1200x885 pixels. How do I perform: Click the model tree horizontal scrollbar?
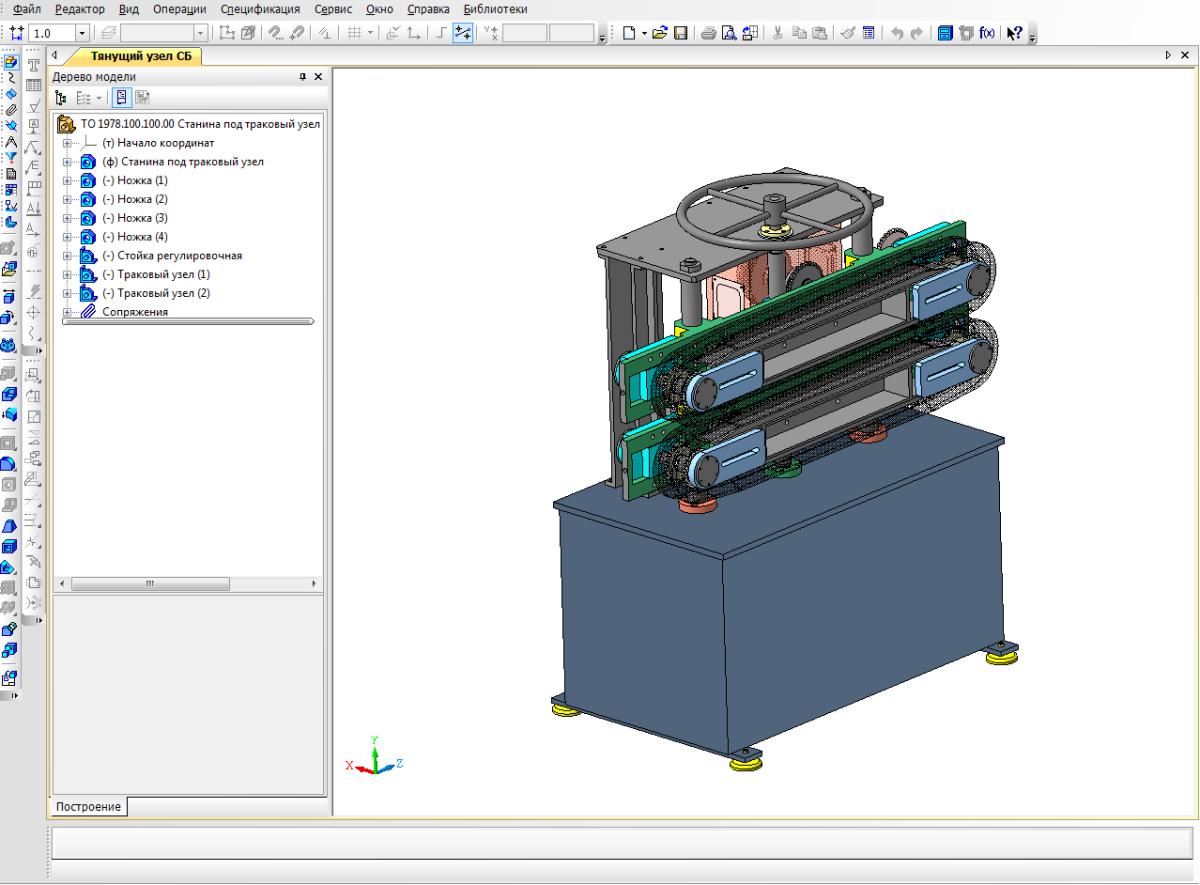[x=150, y=584]
